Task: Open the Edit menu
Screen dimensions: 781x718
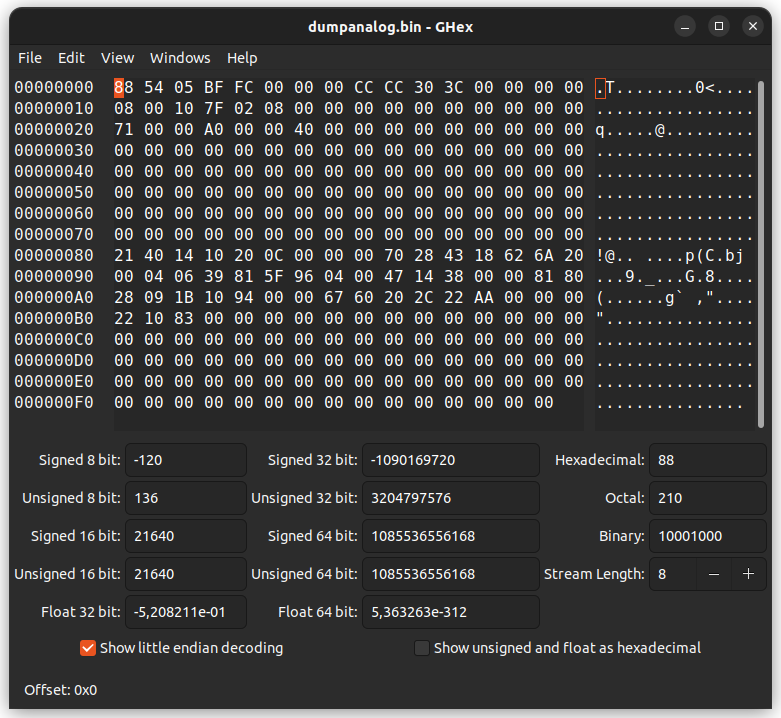Action: pyautogui.click(x=71, y=58)
